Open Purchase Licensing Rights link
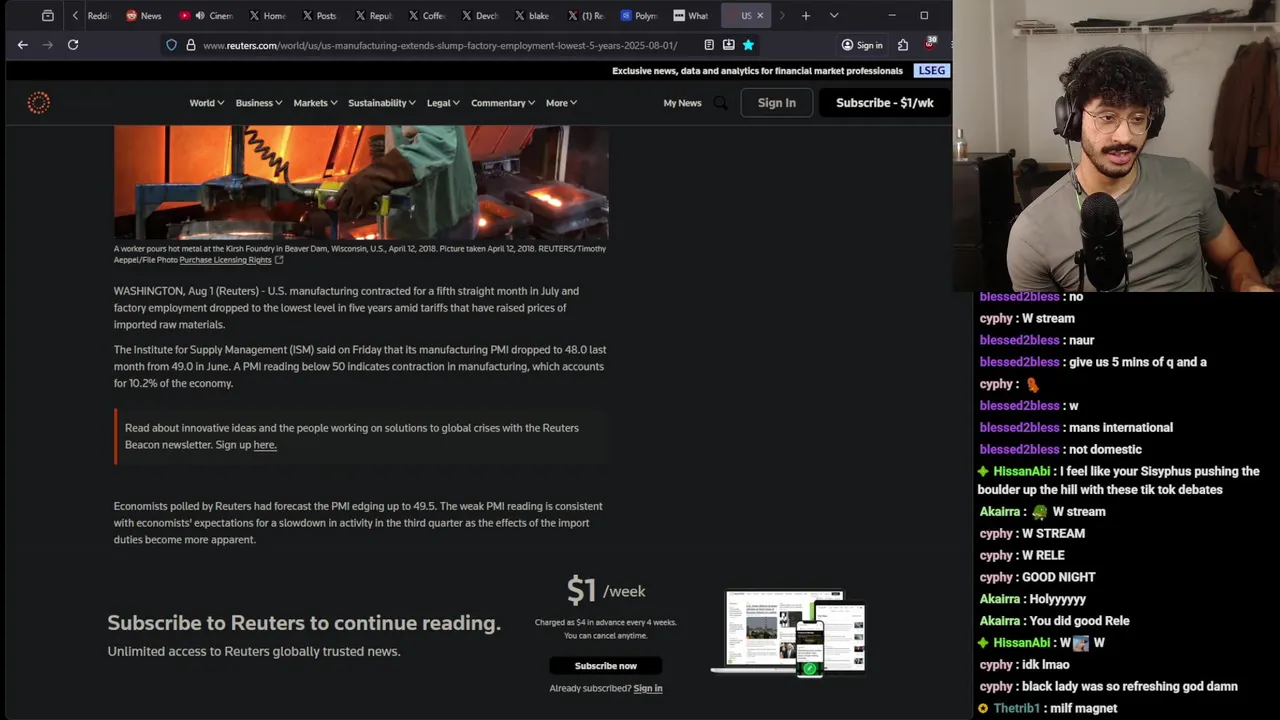 point(225,260)
